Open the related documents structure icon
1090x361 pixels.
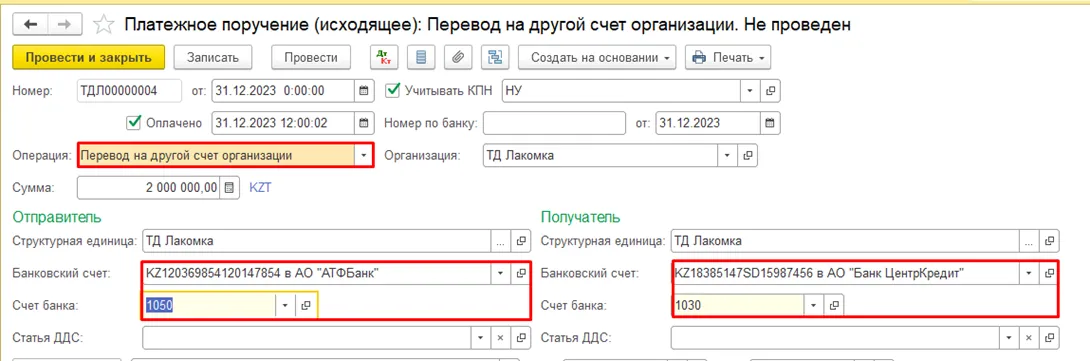[496, 58]
